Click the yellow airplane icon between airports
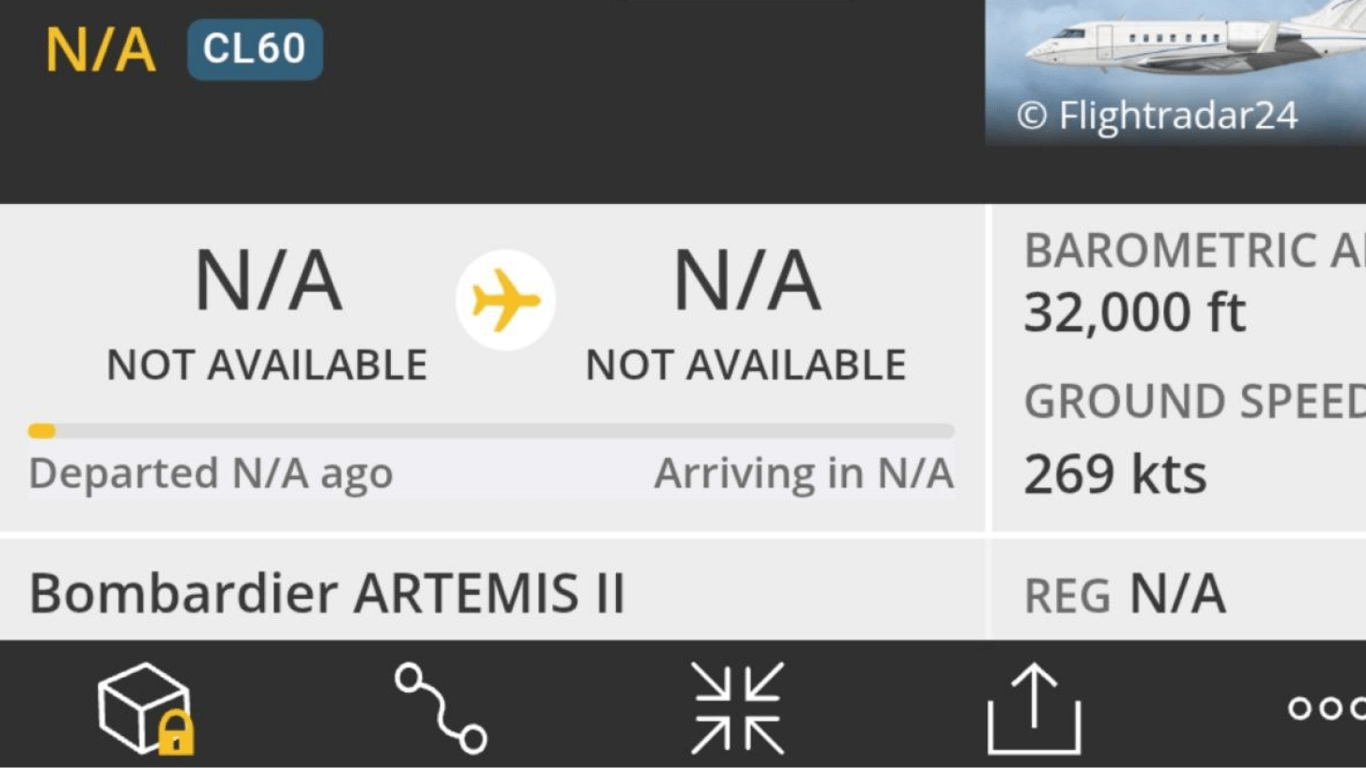Image resolution: width=1366 pixels, height=768 pixels. pos(506,299)
